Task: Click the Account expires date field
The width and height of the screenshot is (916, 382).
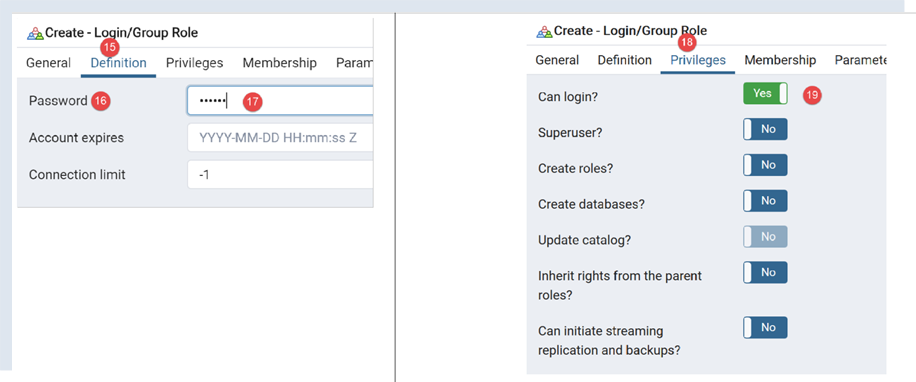Action: click(x=280, y=138)
